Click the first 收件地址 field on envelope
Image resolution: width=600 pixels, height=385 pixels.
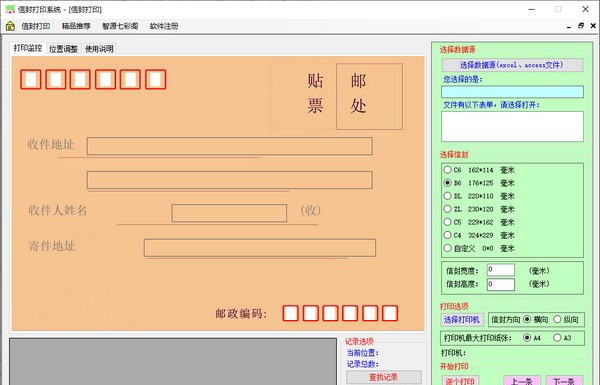230,146
